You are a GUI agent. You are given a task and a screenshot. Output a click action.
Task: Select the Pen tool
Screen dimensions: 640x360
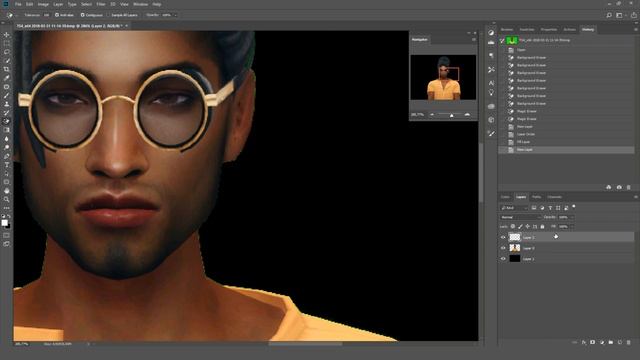tap(7, 156)
